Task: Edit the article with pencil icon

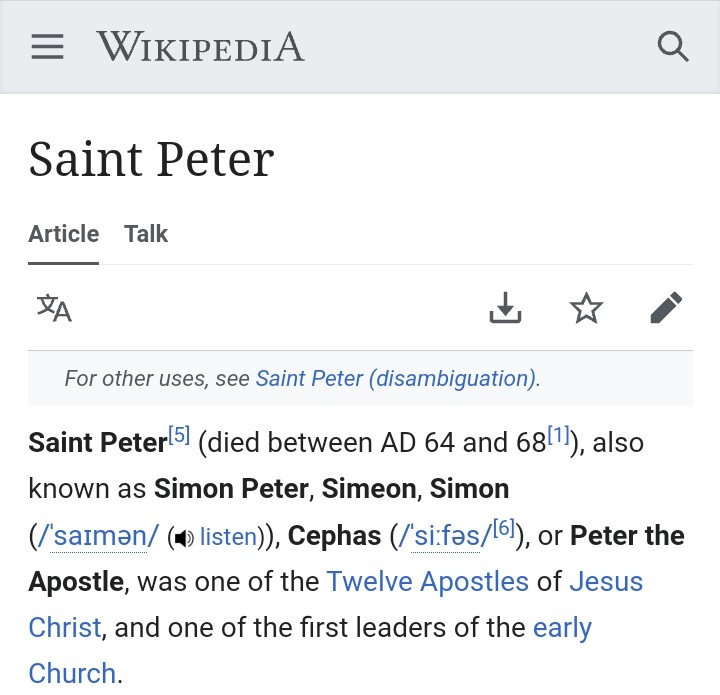Action: point(666,308)
